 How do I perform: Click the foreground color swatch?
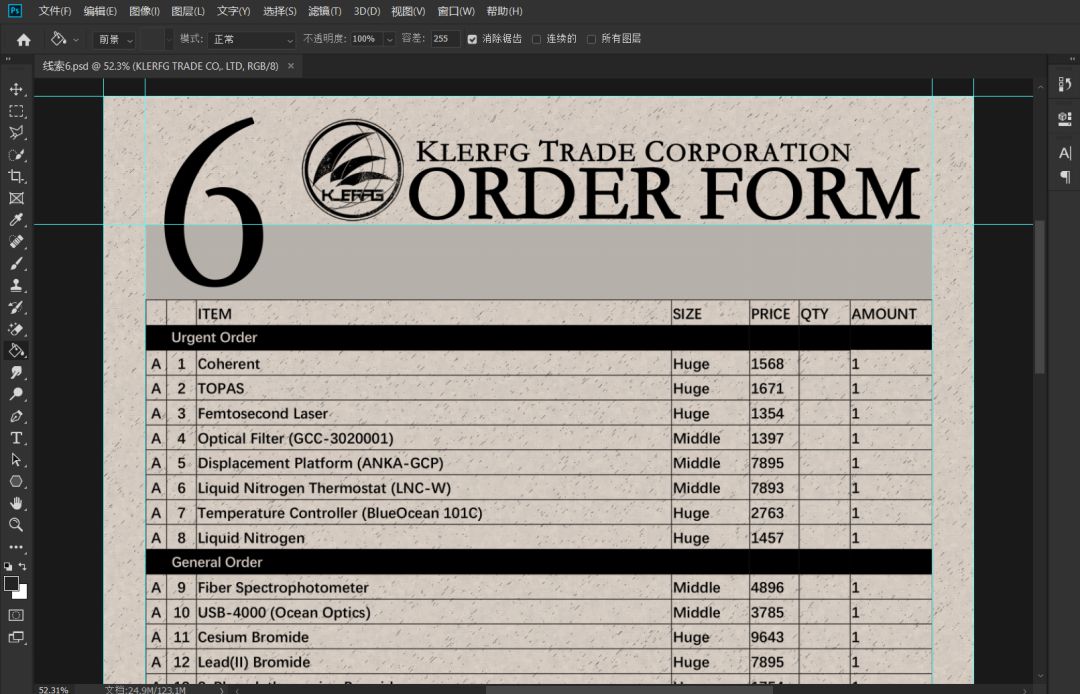tap(11, 584)
